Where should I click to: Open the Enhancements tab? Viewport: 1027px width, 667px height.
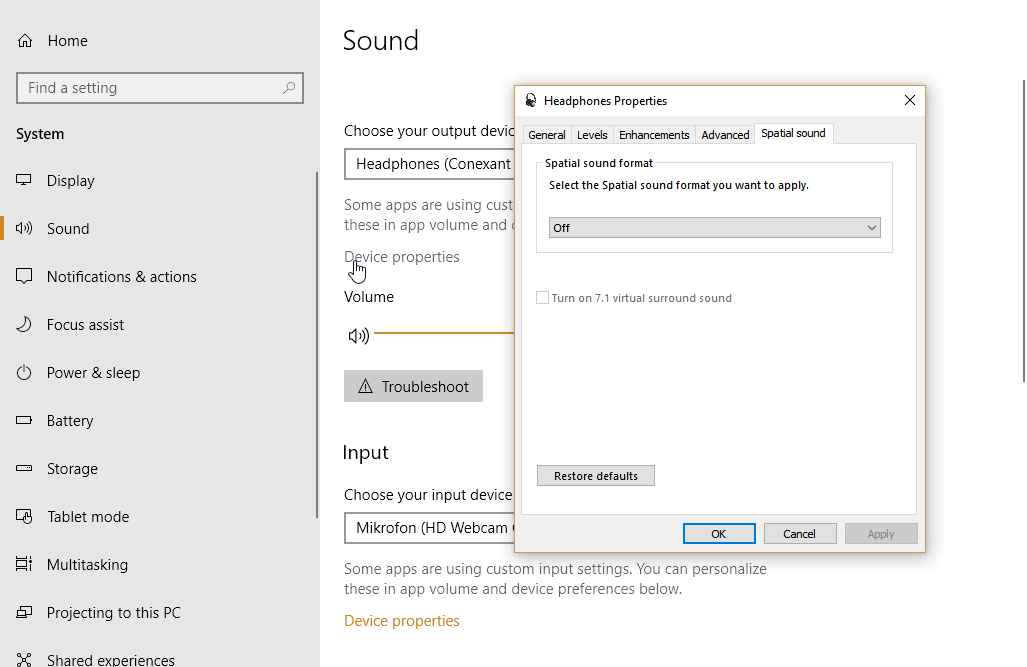pyautogui.click(x=654, y=135)
